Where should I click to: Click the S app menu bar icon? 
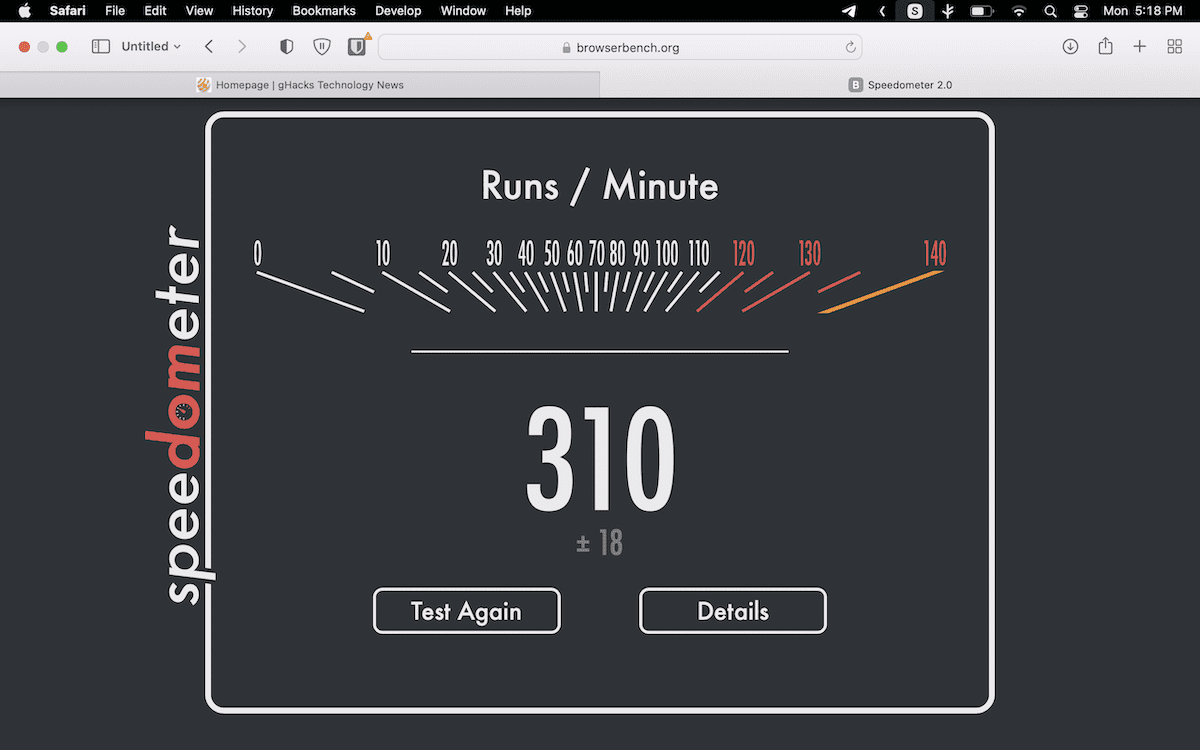915,11
